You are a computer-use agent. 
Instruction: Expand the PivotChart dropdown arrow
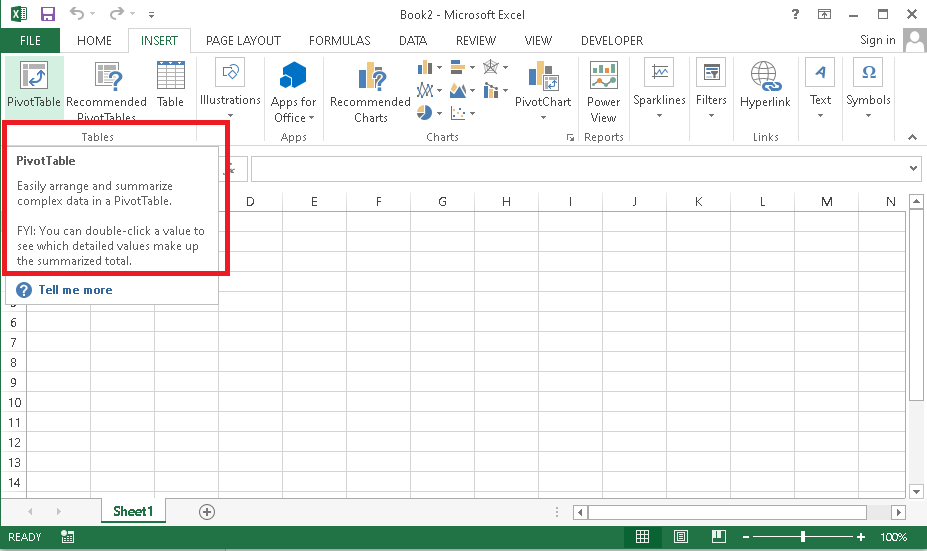(x=543, y=118)
